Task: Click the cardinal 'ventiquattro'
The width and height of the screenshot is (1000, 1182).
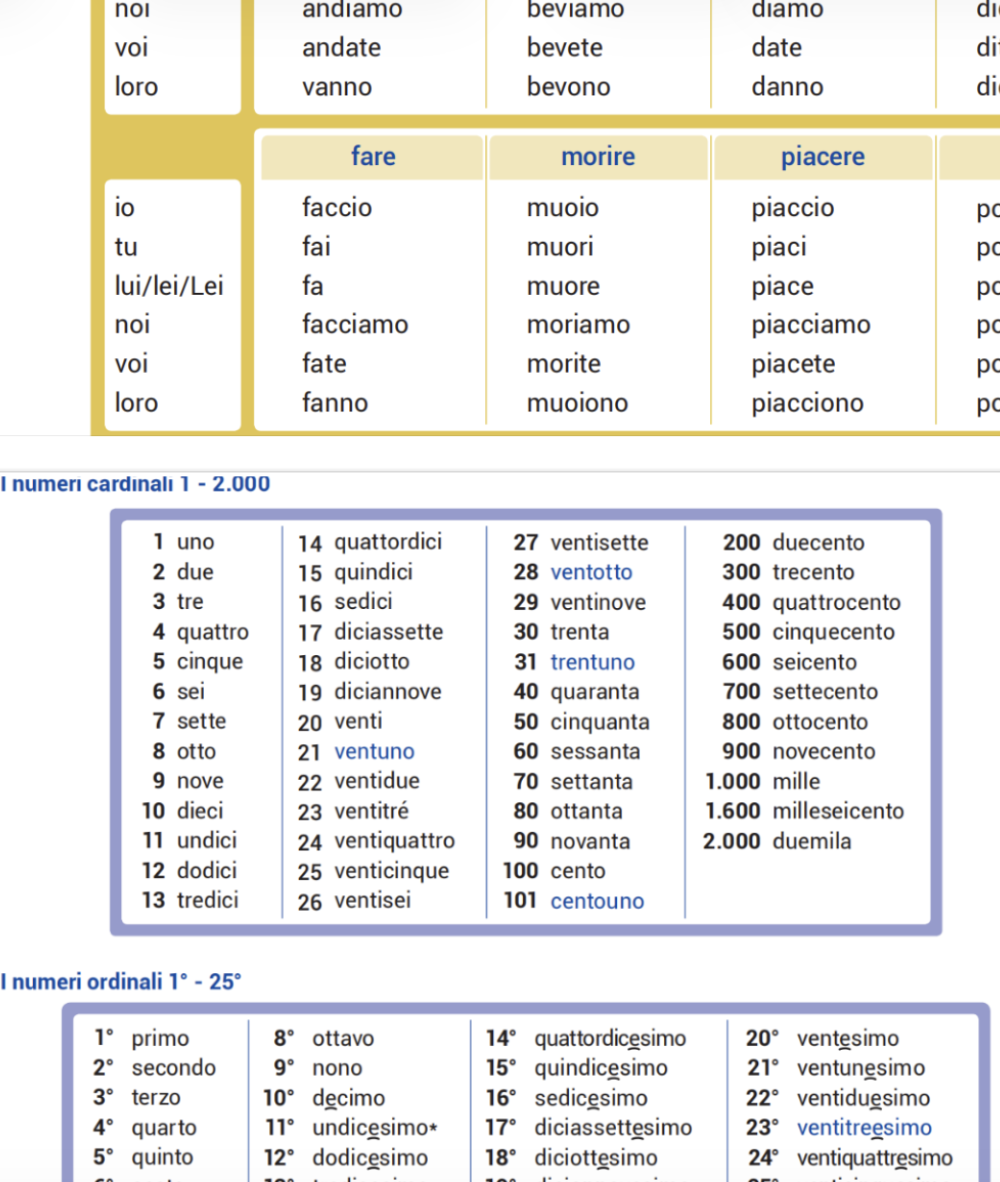Action: point(394,841)
